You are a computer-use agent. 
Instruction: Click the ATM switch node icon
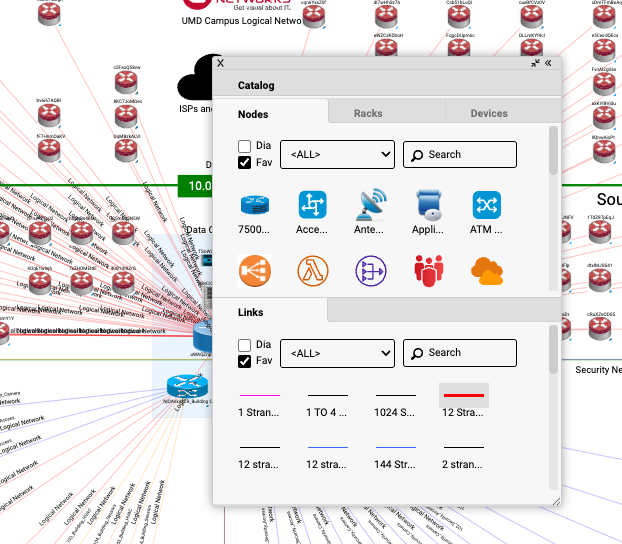coord(486,205)
